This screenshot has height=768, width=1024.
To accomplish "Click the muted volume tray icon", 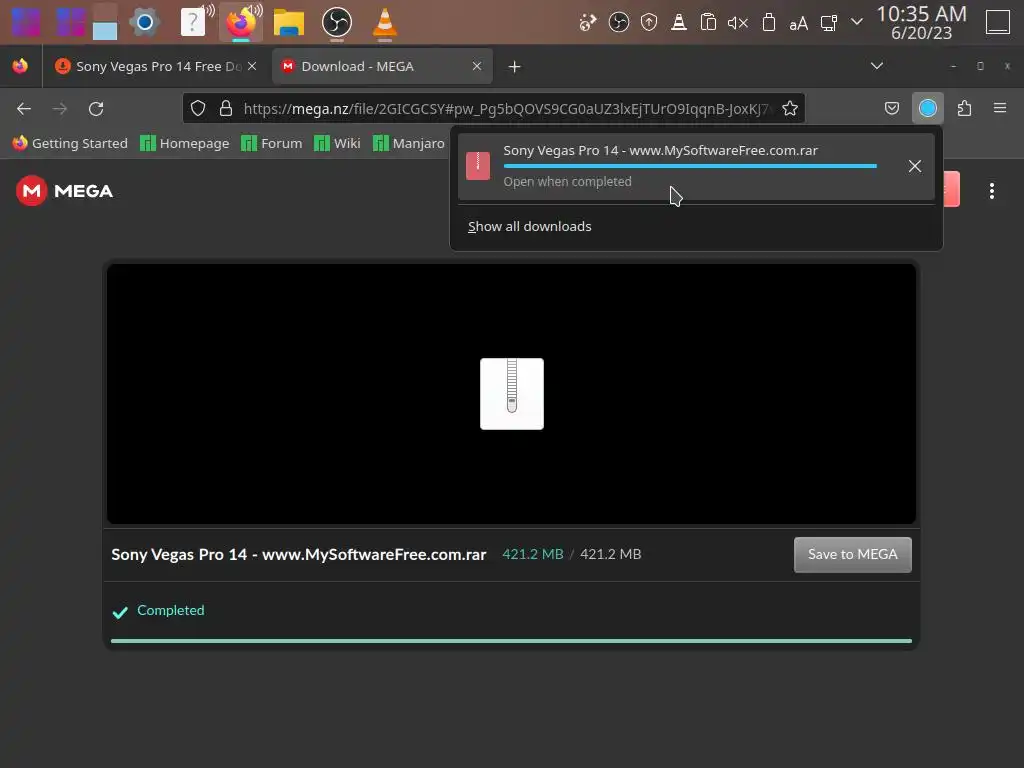I will pyautogui.click(x=738, y=24).
